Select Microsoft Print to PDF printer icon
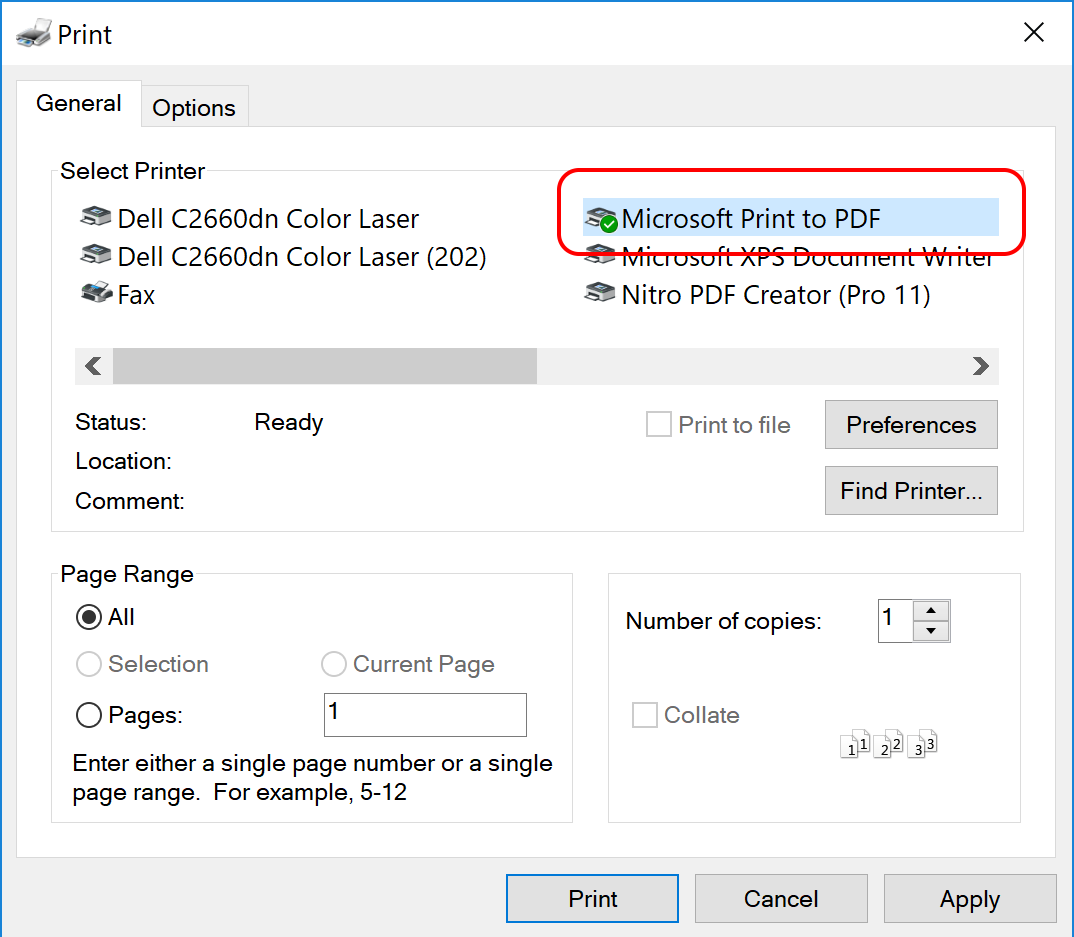The image size is (1074, 937). [601, 219]
